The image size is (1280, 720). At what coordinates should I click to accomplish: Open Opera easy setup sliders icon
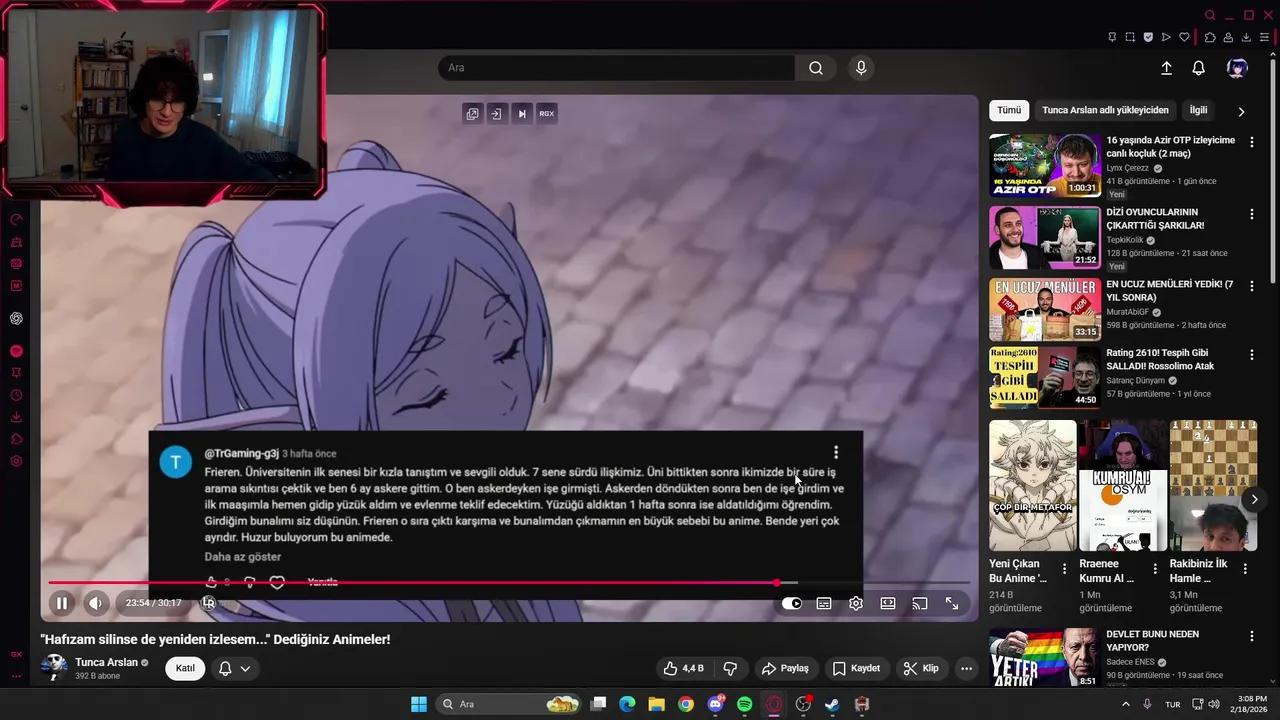click(1265, 37)
